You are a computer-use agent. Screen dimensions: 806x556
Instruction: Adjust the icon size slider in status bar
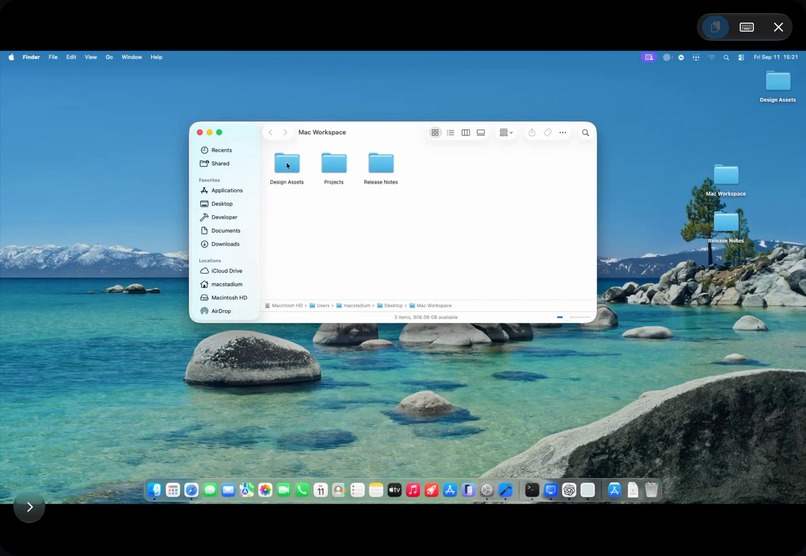(x=574, y=317)
